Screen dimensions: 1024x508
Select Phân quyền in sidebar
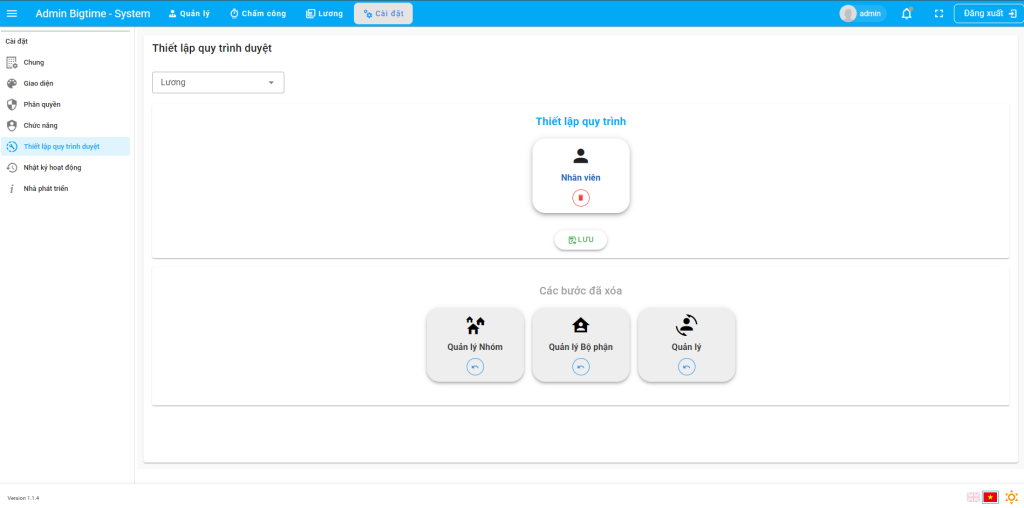point(42,104)
